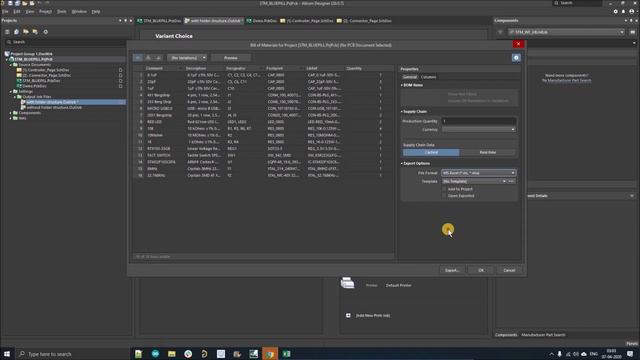Click the Production Quantity input field
640x360 pixels.
click(478, 121)
